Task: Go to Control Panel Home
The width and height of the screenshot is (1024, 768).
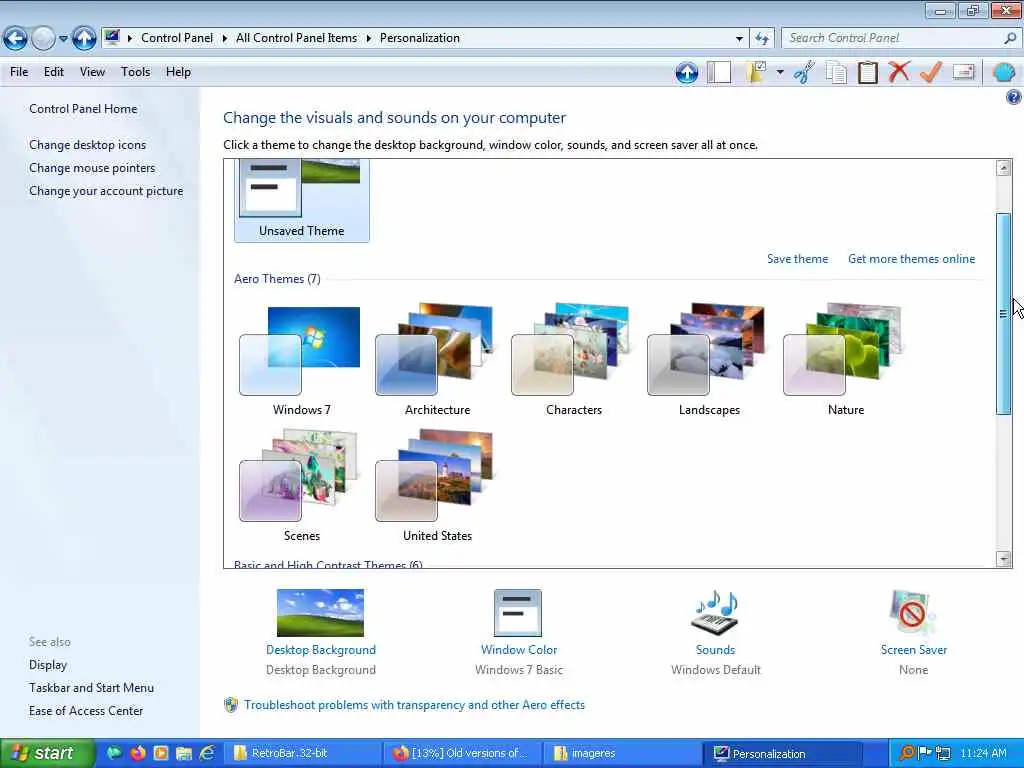Action: 83,109
